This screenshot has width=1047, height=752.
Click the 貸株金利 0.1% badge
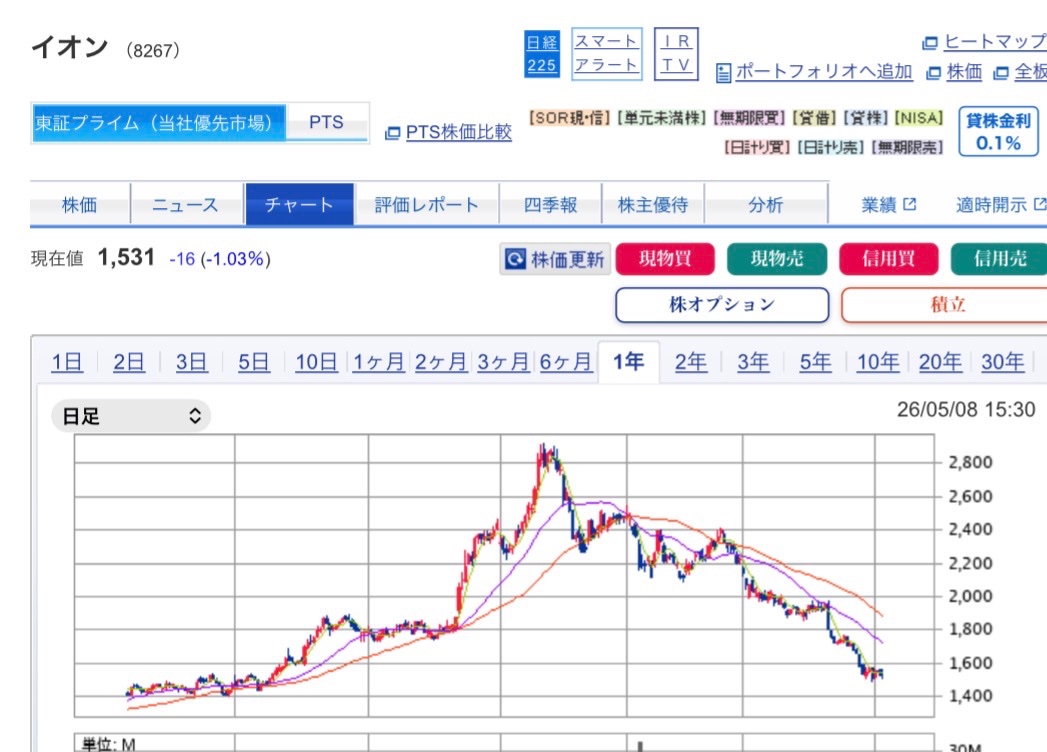(998, 132)
